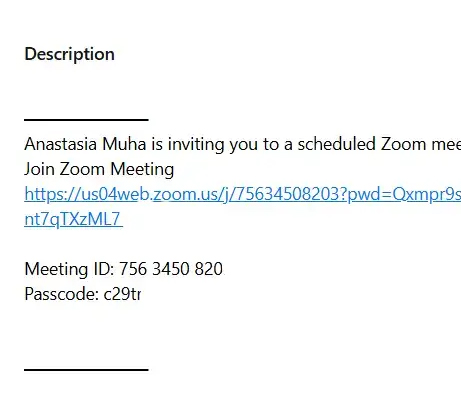The width and height of the screenshot is (461, 409).
Task: Click the word scheduled in invitation
Action: pos(336,144)
